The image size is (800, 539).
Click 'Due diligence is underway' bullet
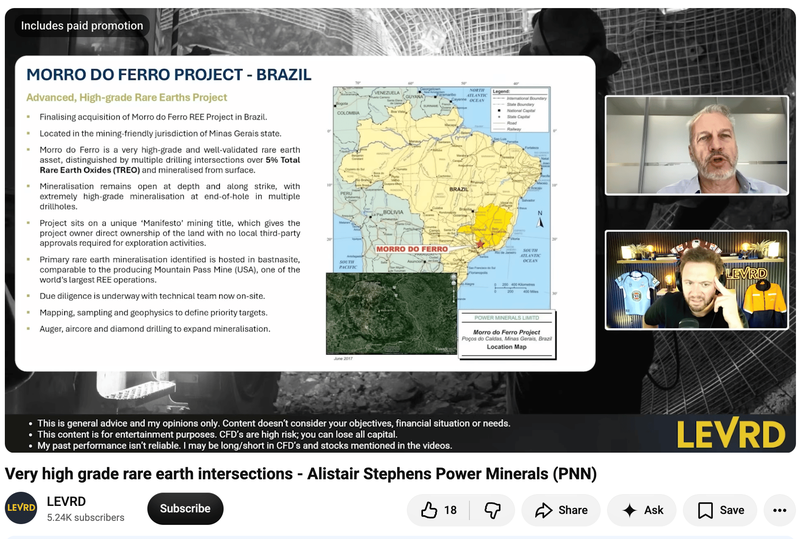152,296
